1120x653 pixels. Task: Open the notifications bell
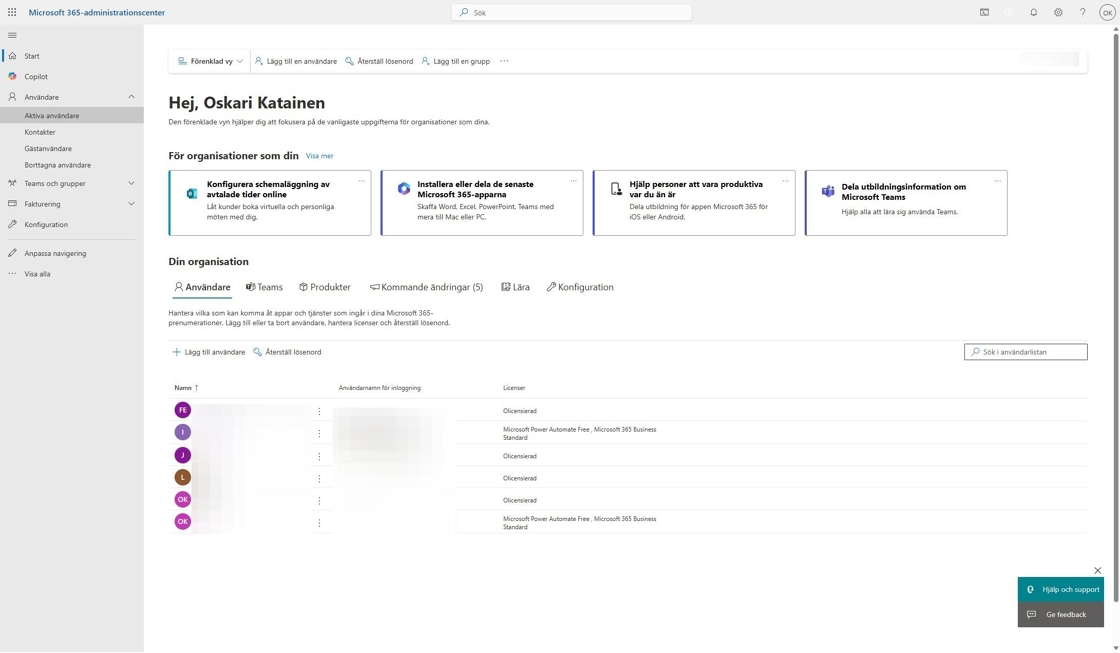coord(1034,12)
